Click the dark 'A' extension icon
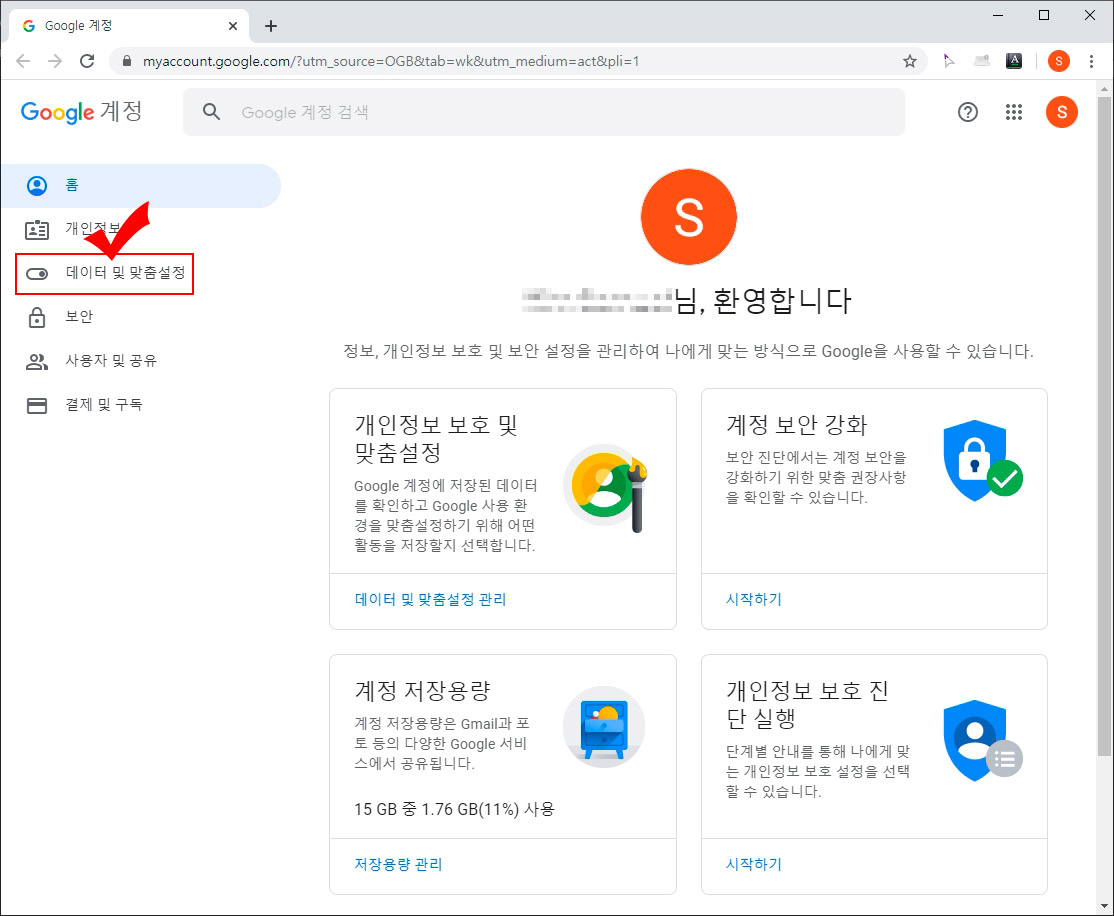This screenshot has width=1114, height=916. [1014, 61]
